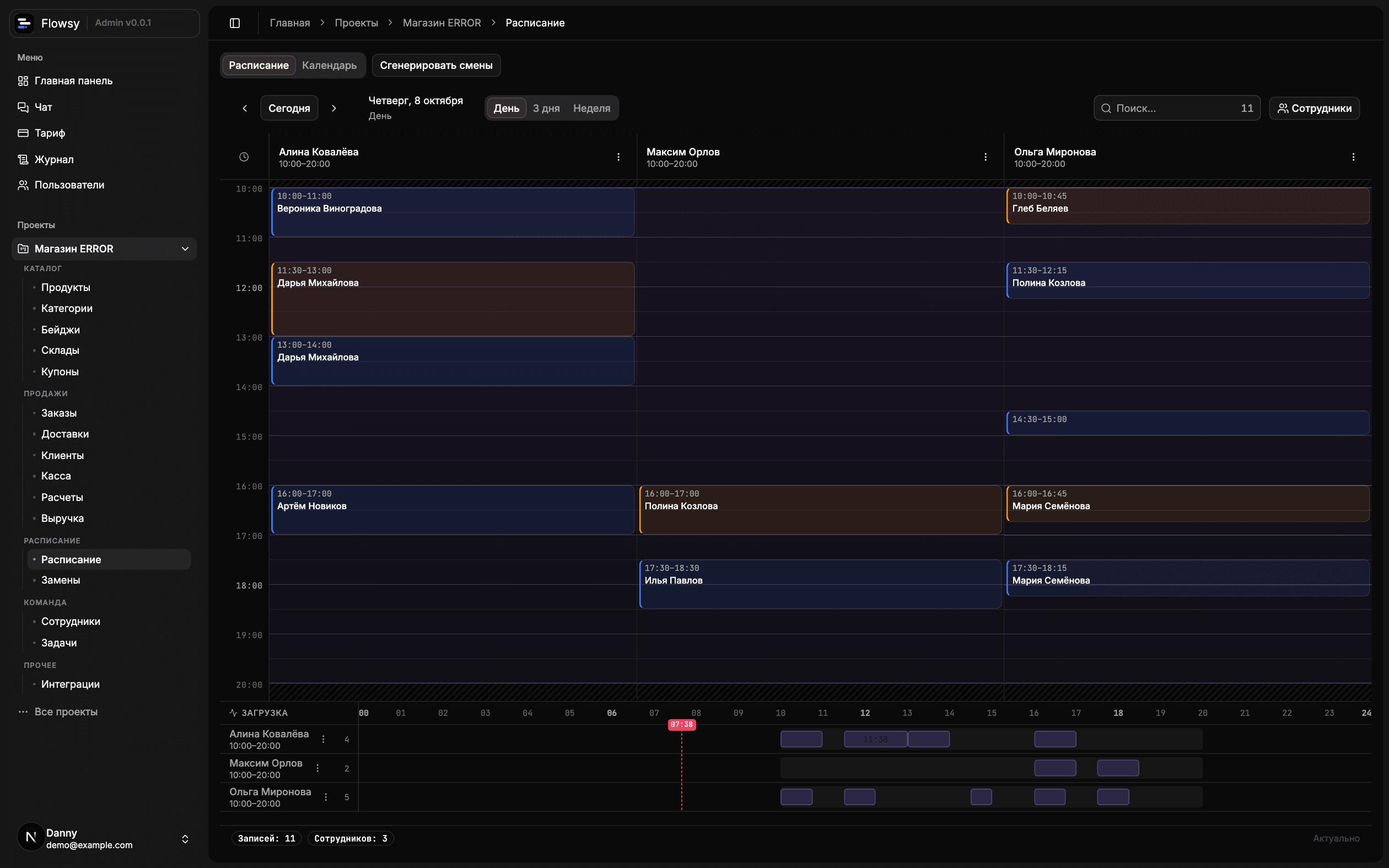Click the clock icon in schedule header
Screen dimensions: 1389x868
[x=244, y=157]
